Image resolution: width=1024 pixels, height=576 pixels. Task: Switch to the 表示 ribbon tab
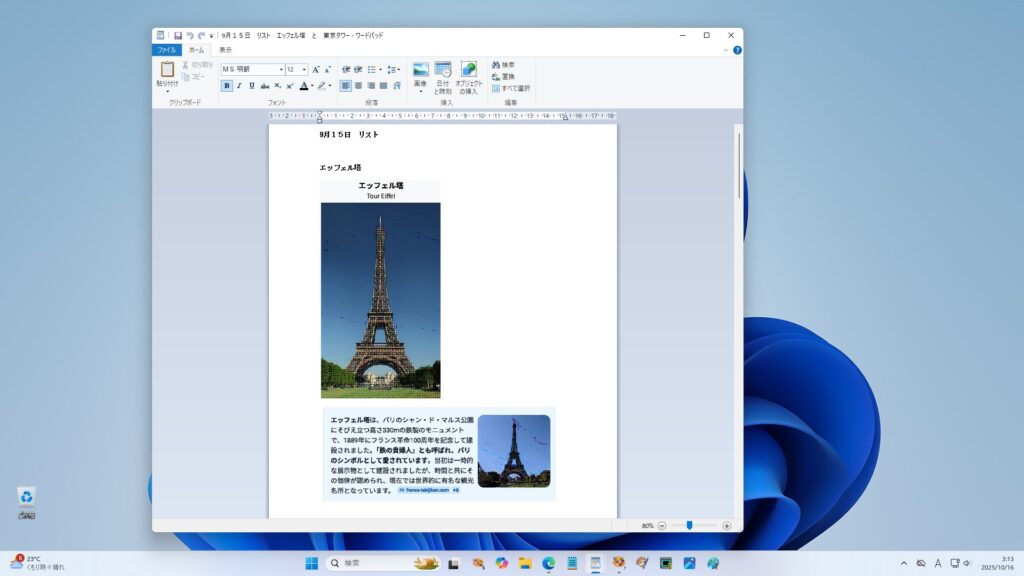(225, 49)
